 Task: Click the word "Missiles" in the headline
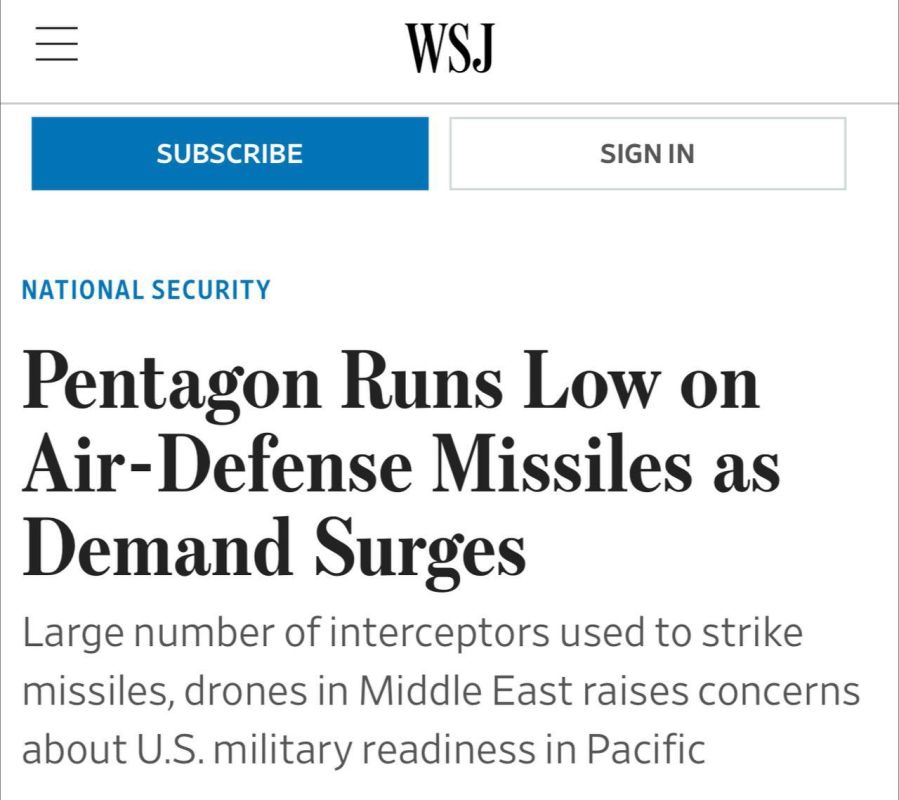(549, 466)
